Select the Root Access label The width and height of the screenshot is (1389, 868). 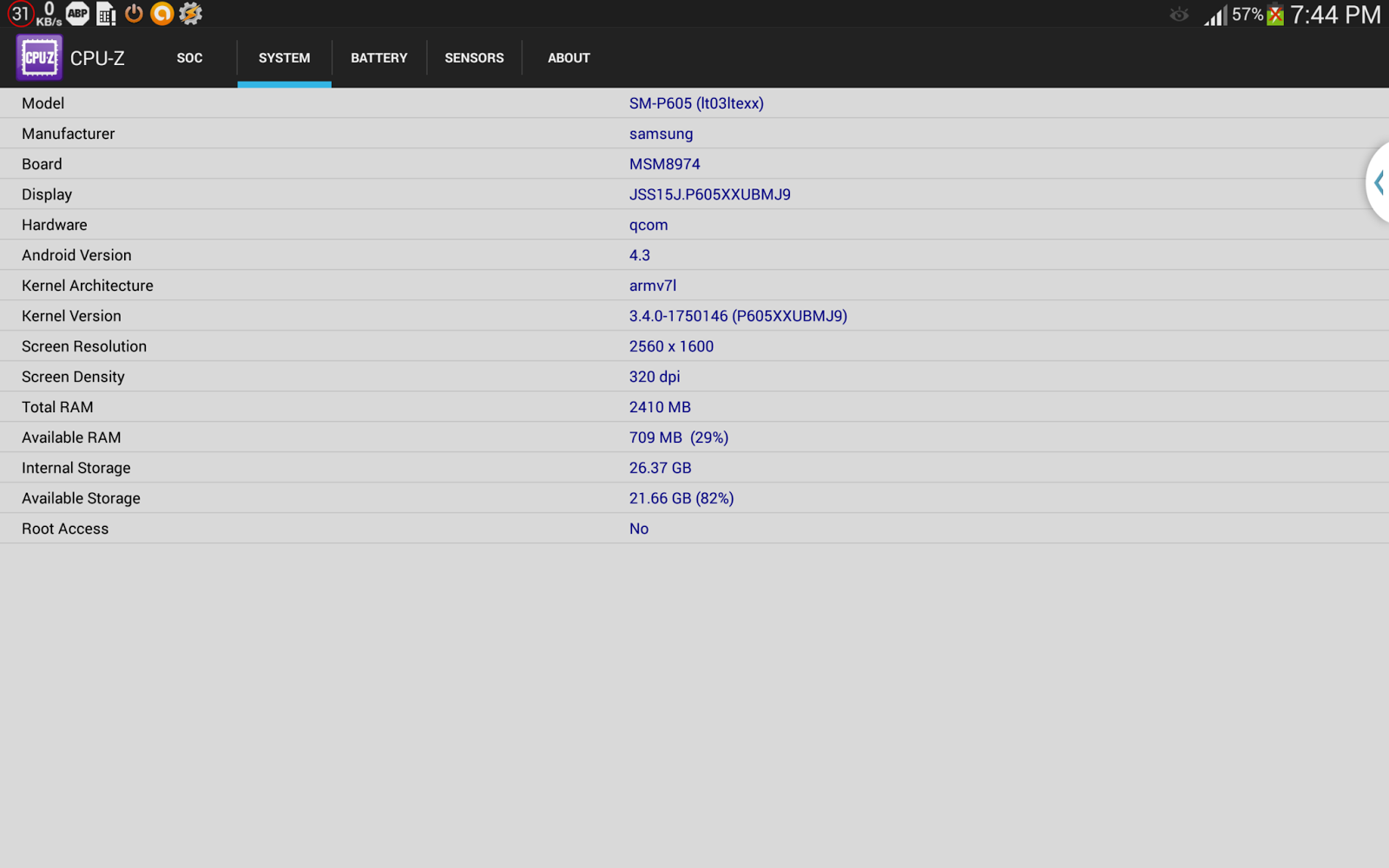pyautogui.click(x=65, y=529)
